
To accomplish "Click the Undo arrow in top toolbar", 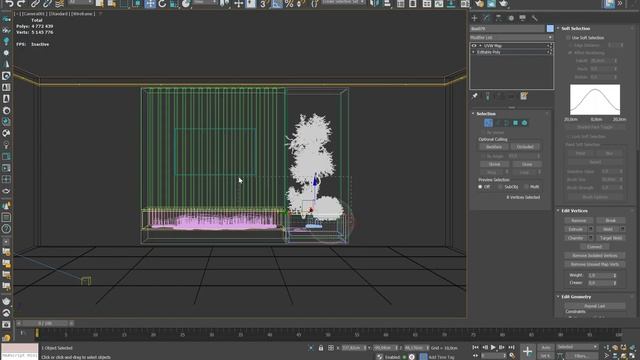I will pos(9,4).
